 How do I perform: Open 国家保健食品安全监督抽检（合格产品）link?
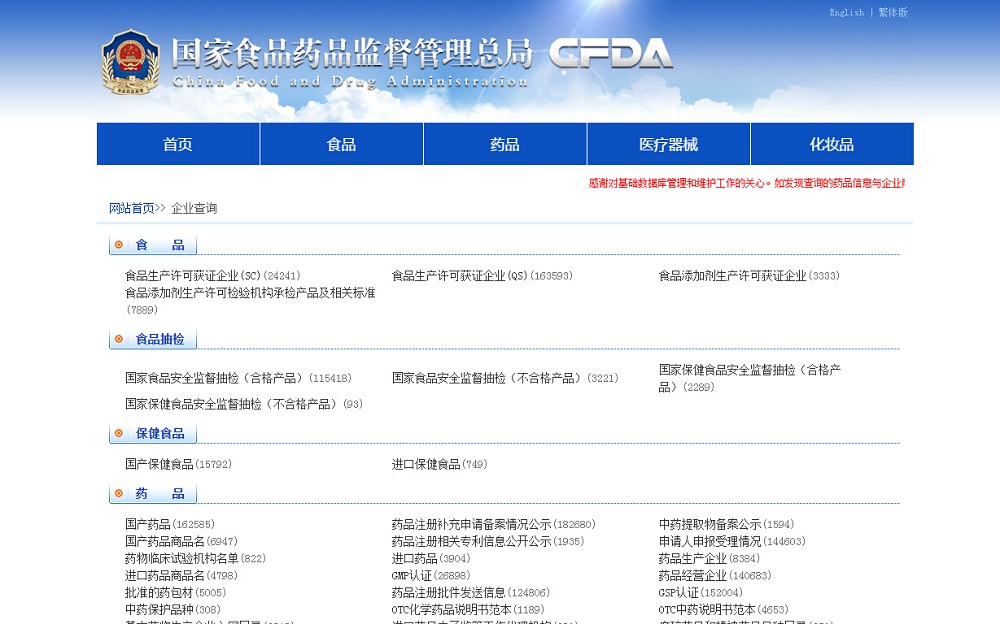[750, 378]
